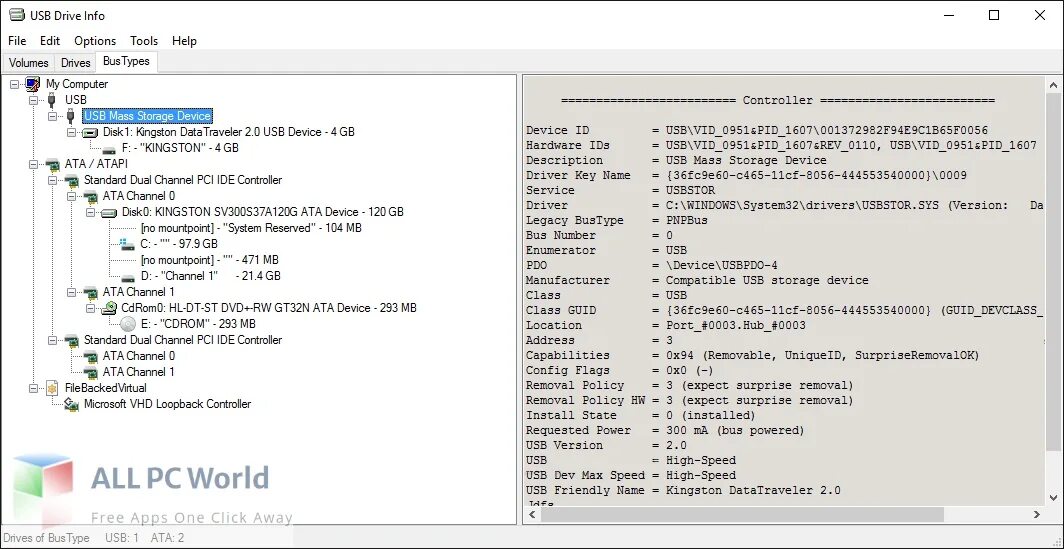Viewport: 1064px width, 549px height.
Task: Click the right arrow of horizontal scrollbar
Action: click(1037, 515)
